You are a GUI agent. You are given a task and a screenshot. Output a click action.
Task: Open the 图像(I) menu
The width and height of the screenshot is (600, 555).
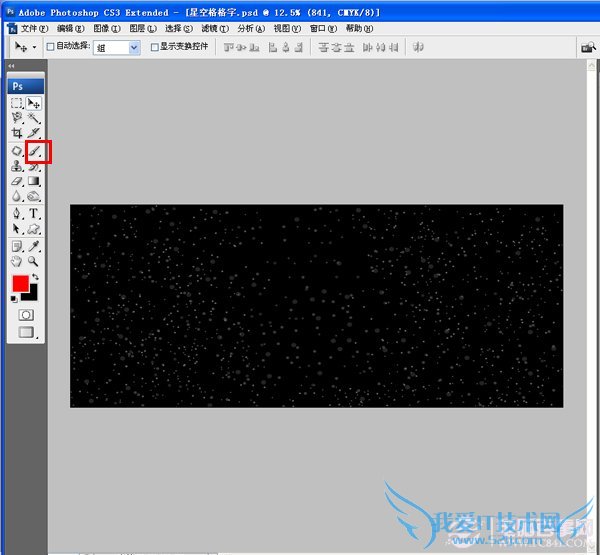[107, 28]
